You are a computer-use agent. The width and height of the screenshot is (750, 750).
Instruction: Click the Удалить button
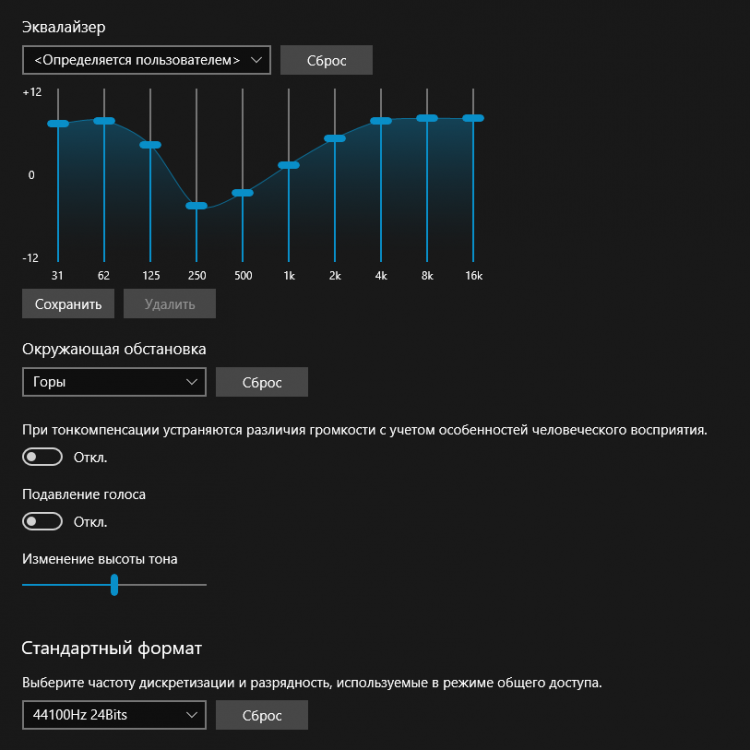click(169, 304)
